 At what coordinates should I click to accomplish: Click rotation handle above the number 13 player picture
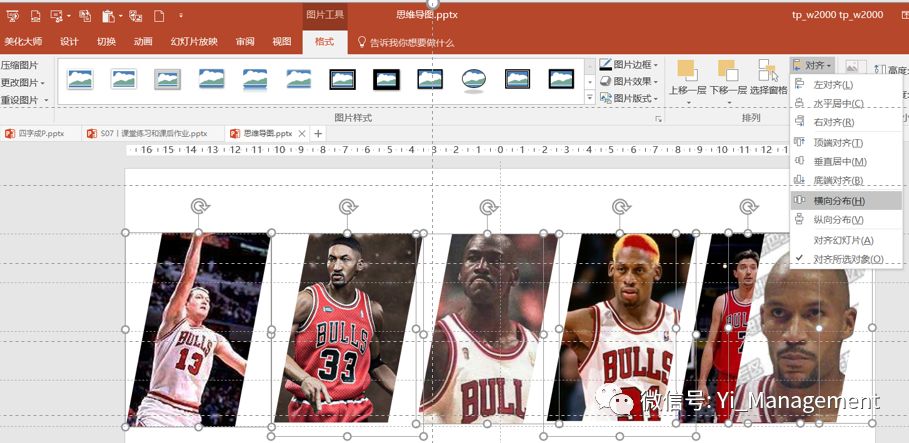200,206
